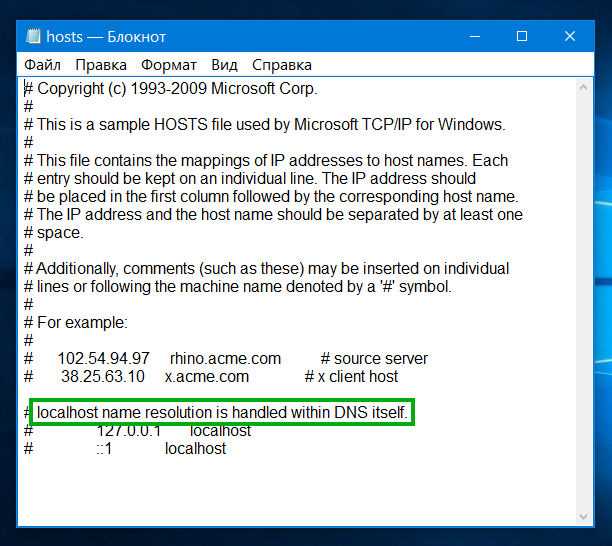This screenshot has width=612, height=546.
Task: Click localhost next to ::1
Action: (195, 448)
